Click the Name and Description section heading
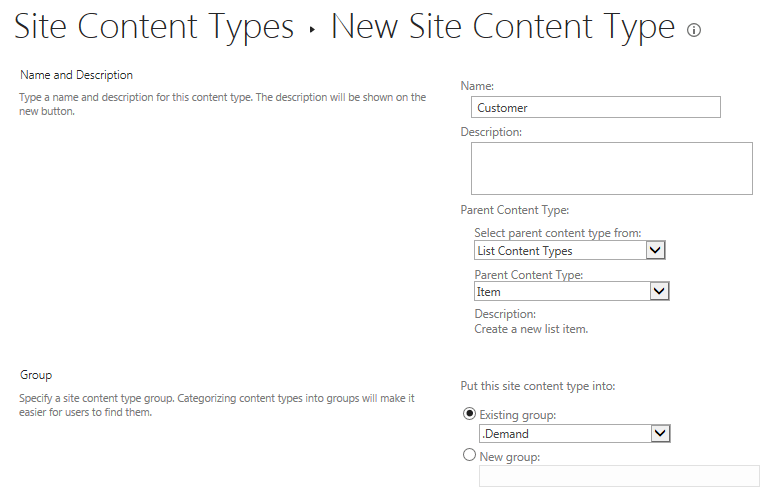This screenshot has width=776, height=496. (76, 75)
